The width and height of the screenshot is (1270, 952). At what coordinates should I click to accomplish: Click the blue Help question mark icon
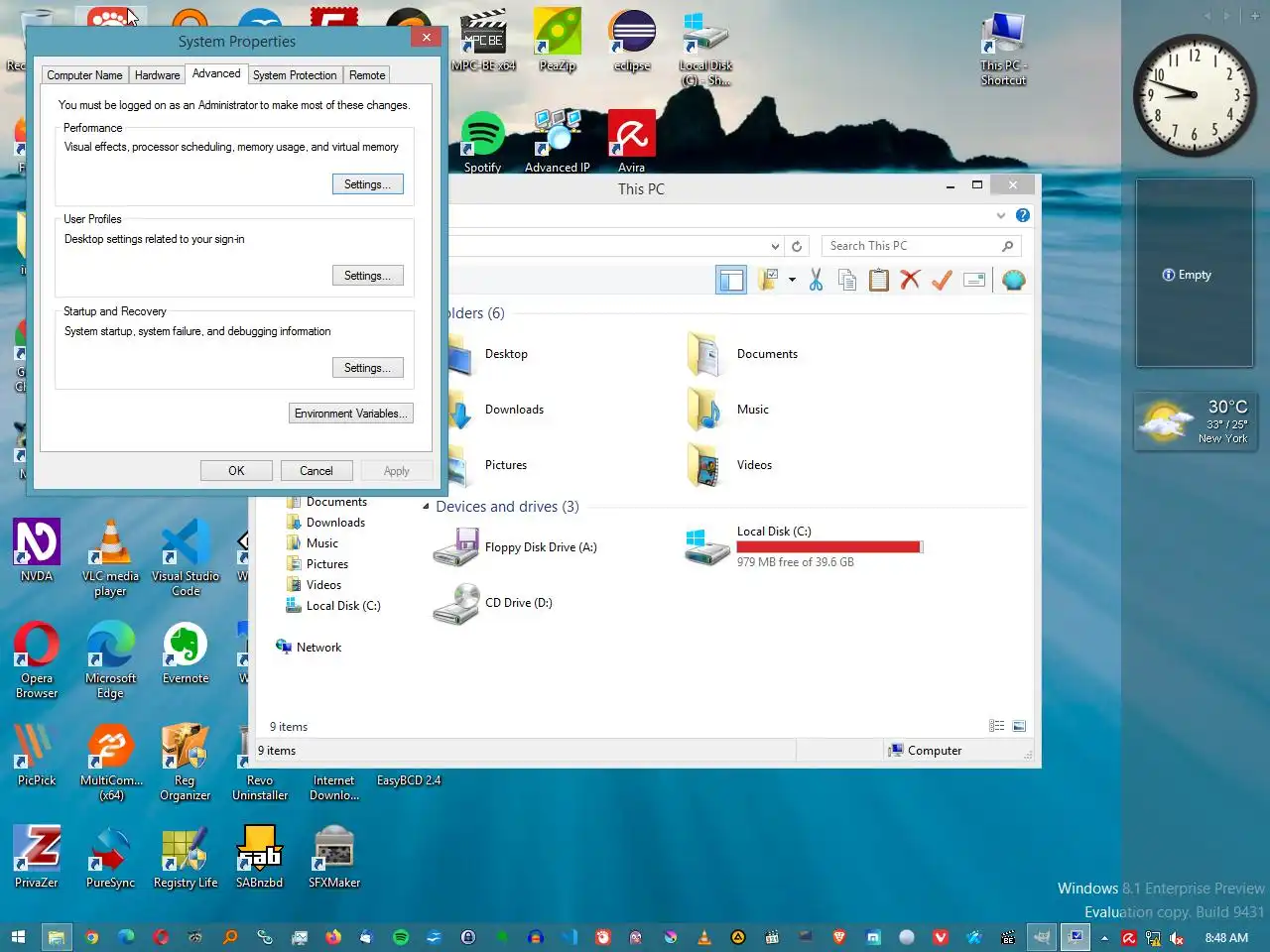coord(1023,215)
